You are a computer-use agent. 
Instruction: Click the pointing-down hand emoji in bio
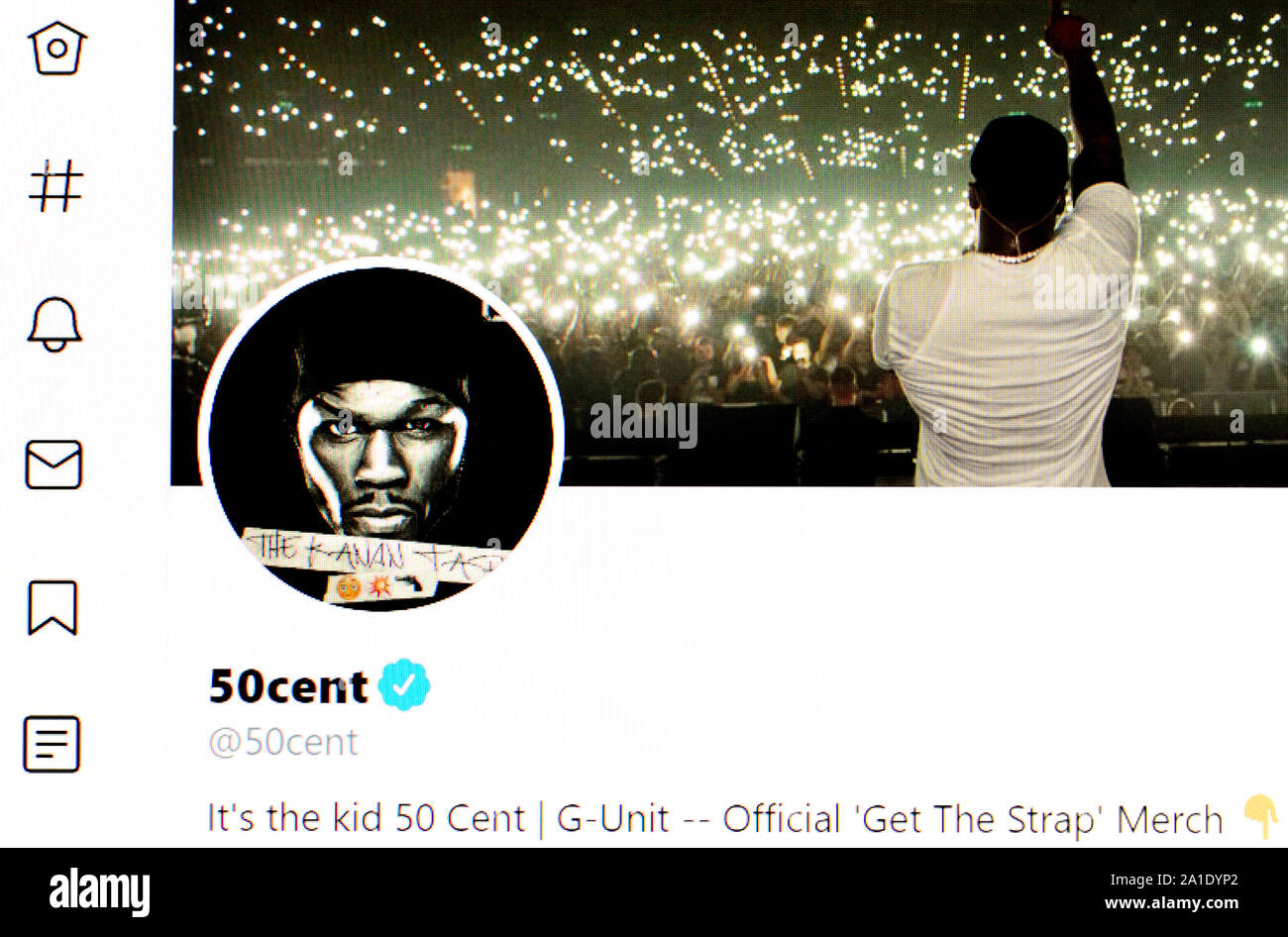pyautogui.click(x=1259, y=815)
